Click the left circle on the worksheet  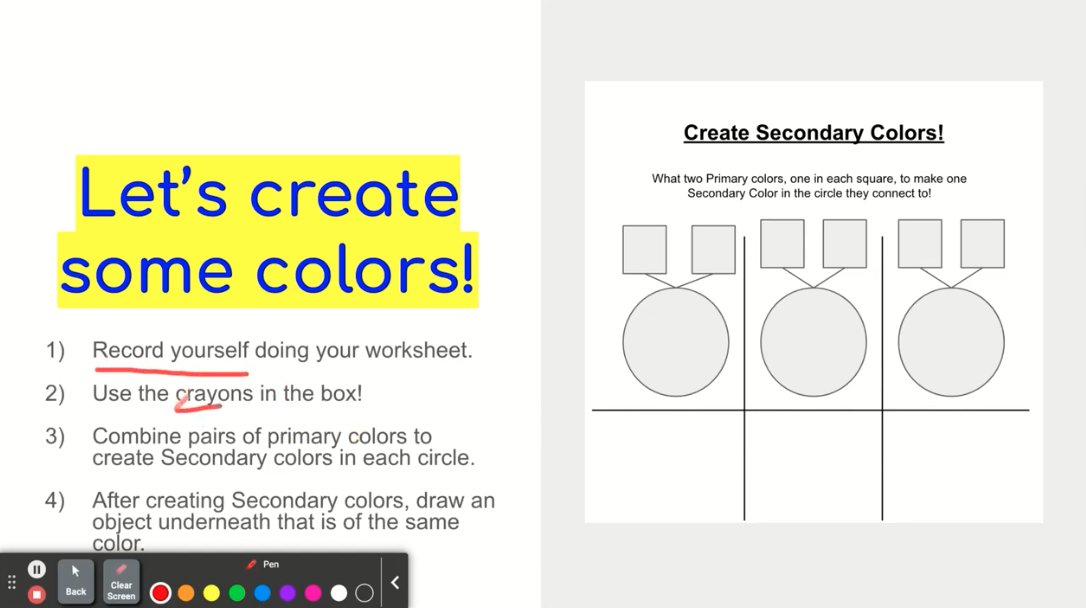(676, 342)
